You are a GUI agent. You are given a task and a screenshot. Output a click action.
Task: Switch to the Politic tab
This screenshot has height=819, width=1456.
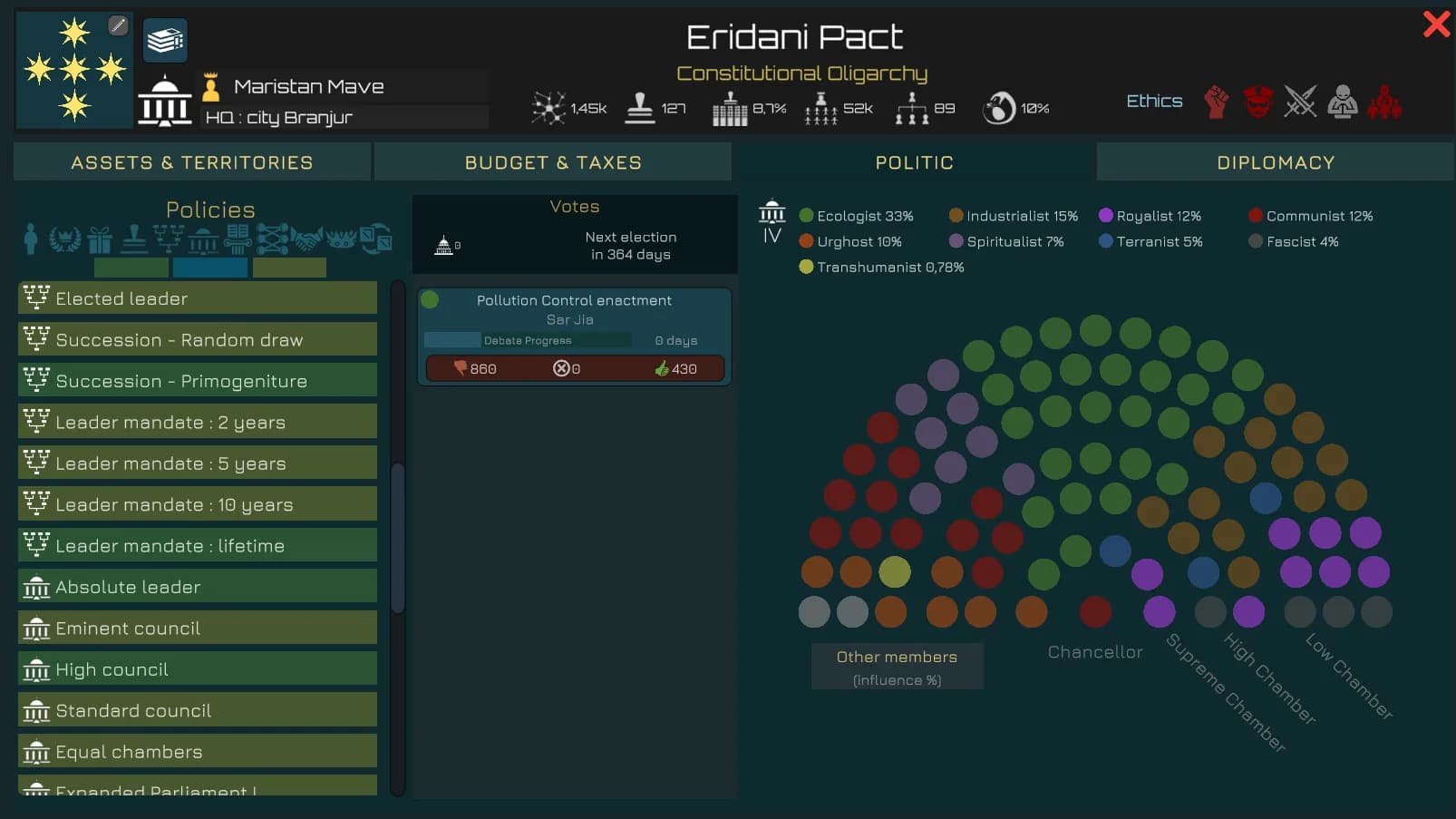914,162
